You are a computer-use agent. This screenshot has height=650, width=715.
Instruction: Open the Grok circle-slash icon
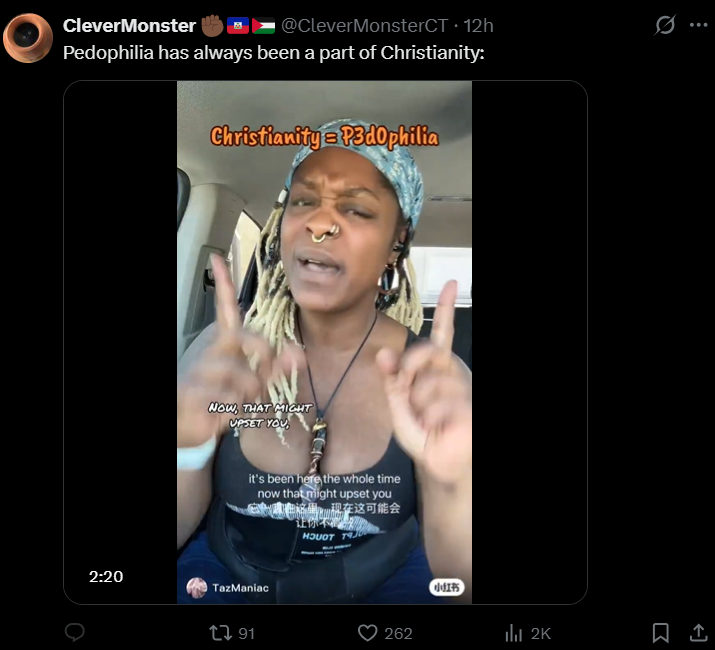[x=665, y=25]
